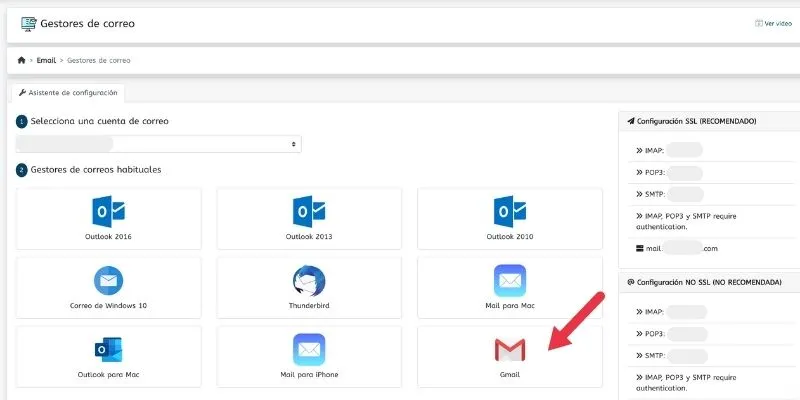Click the Outlook 2013 label
The image size is (800, 400).
tap(309, 237)
